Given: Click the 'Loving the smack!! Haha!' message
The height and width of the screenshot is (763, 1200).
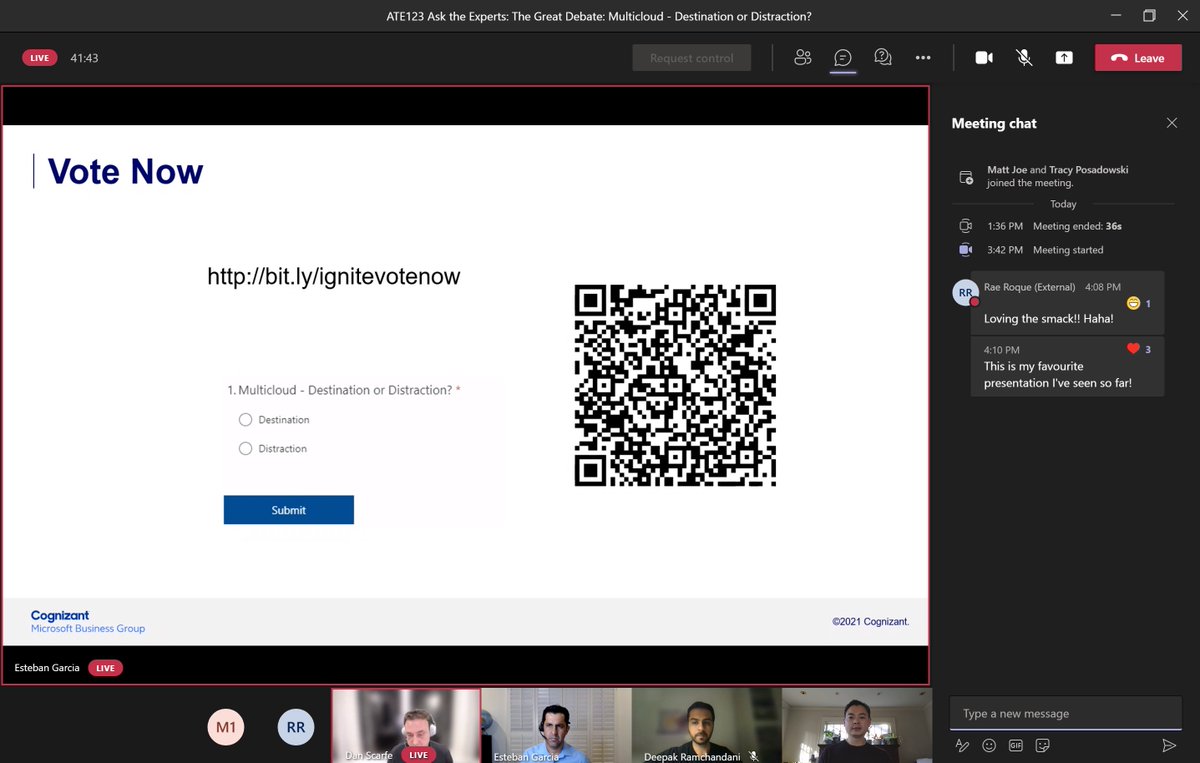Looking at the screenshot, I should point(1067,303).
